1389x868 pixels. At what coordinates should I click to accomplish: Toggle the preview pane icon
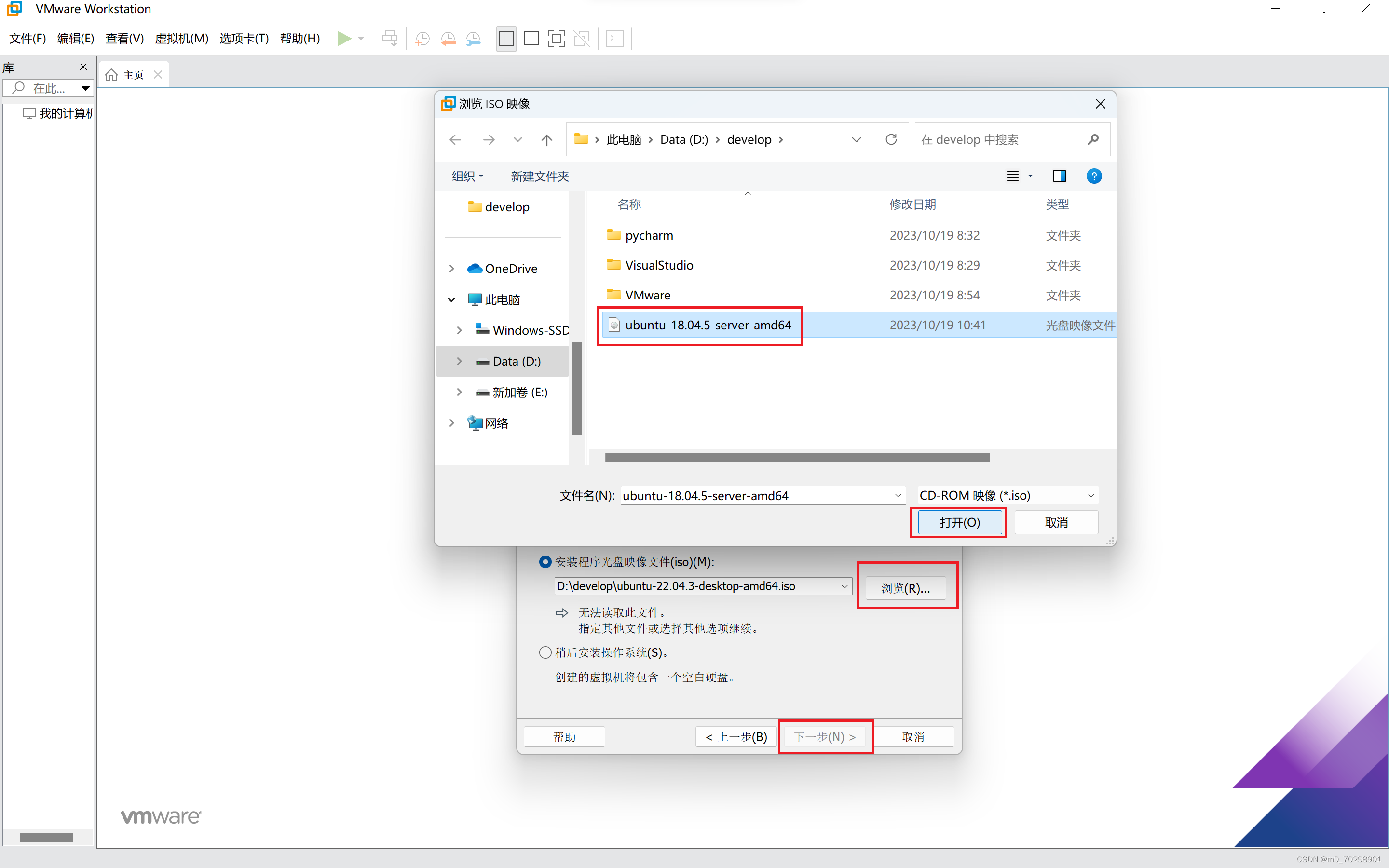pos(1059,176)
